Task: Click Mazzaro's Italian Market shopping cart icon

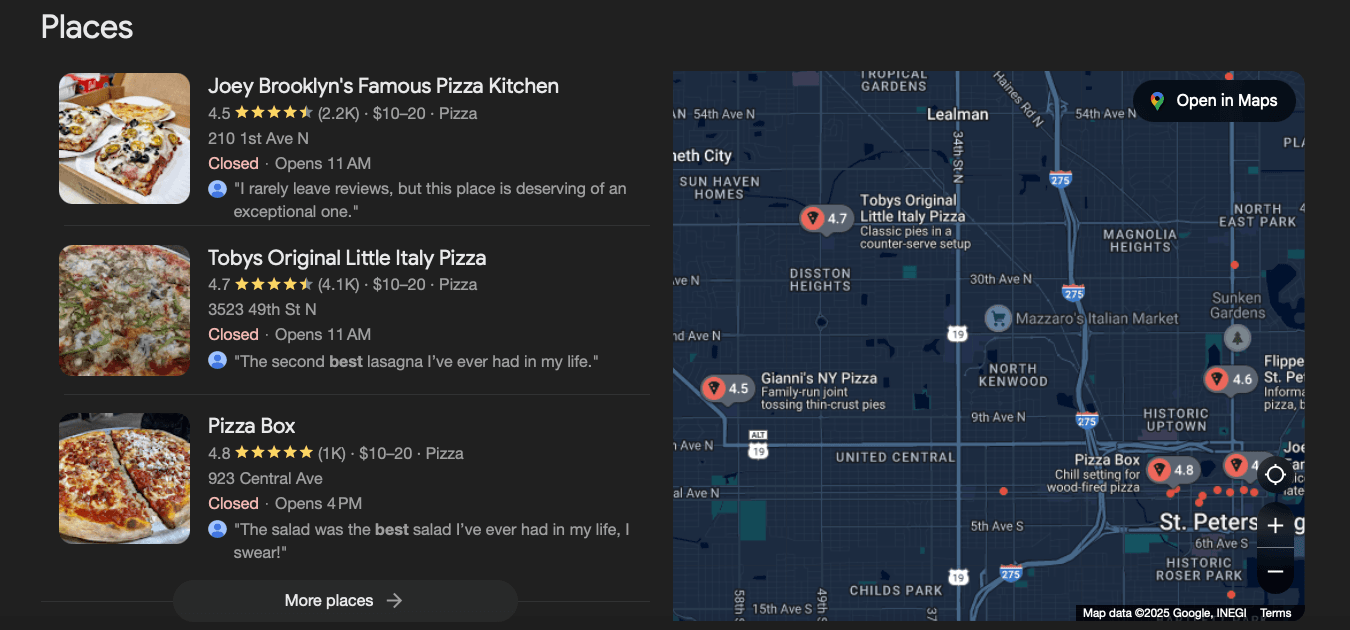Action: pyautogui.click(x=997, y=319)
